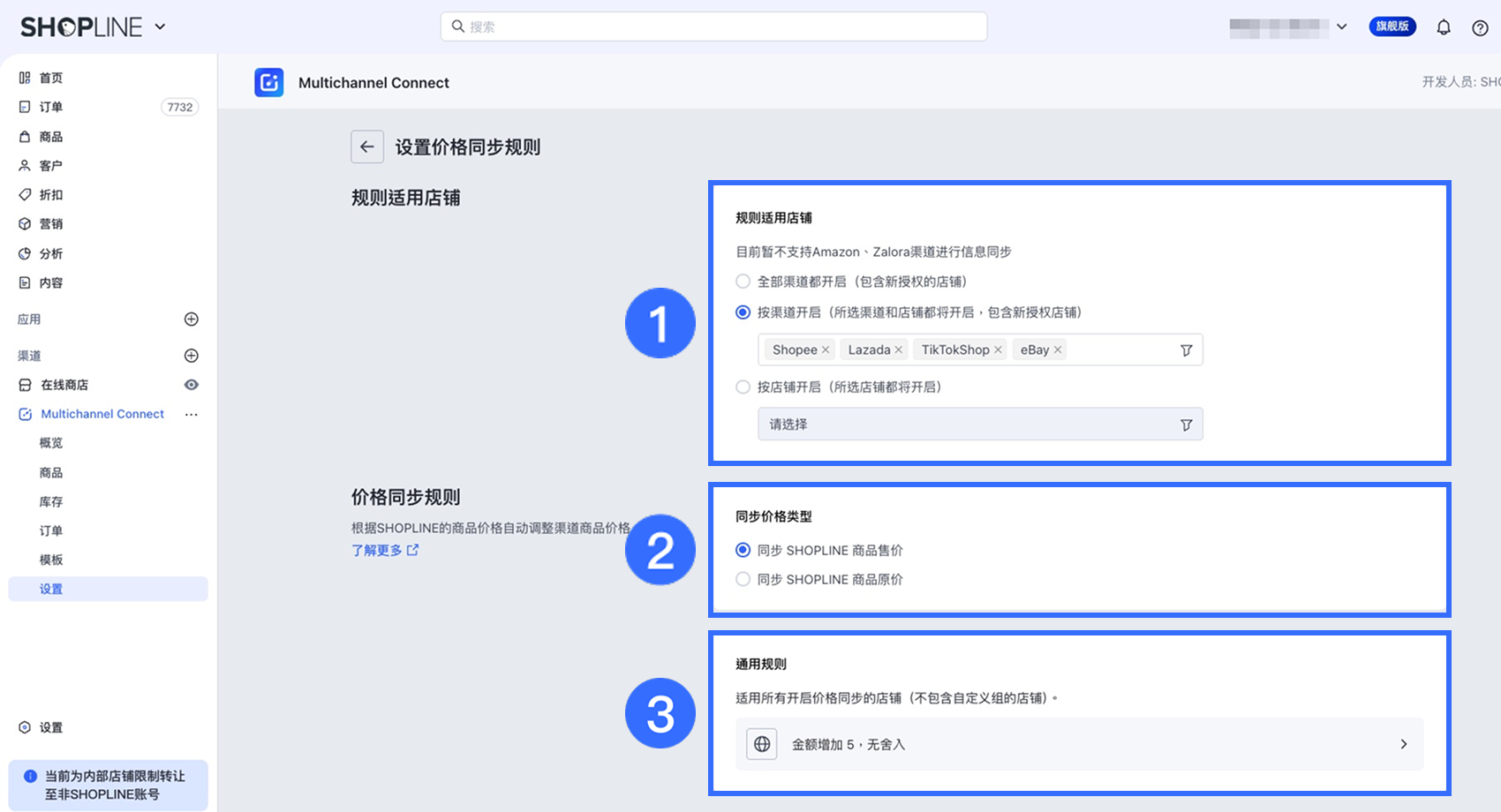Expand the 金额增加 5，无舍入 rule chevron
Image resolution: width=1501 pixels, height=812 pixels.
click(x=1404, y=744)
